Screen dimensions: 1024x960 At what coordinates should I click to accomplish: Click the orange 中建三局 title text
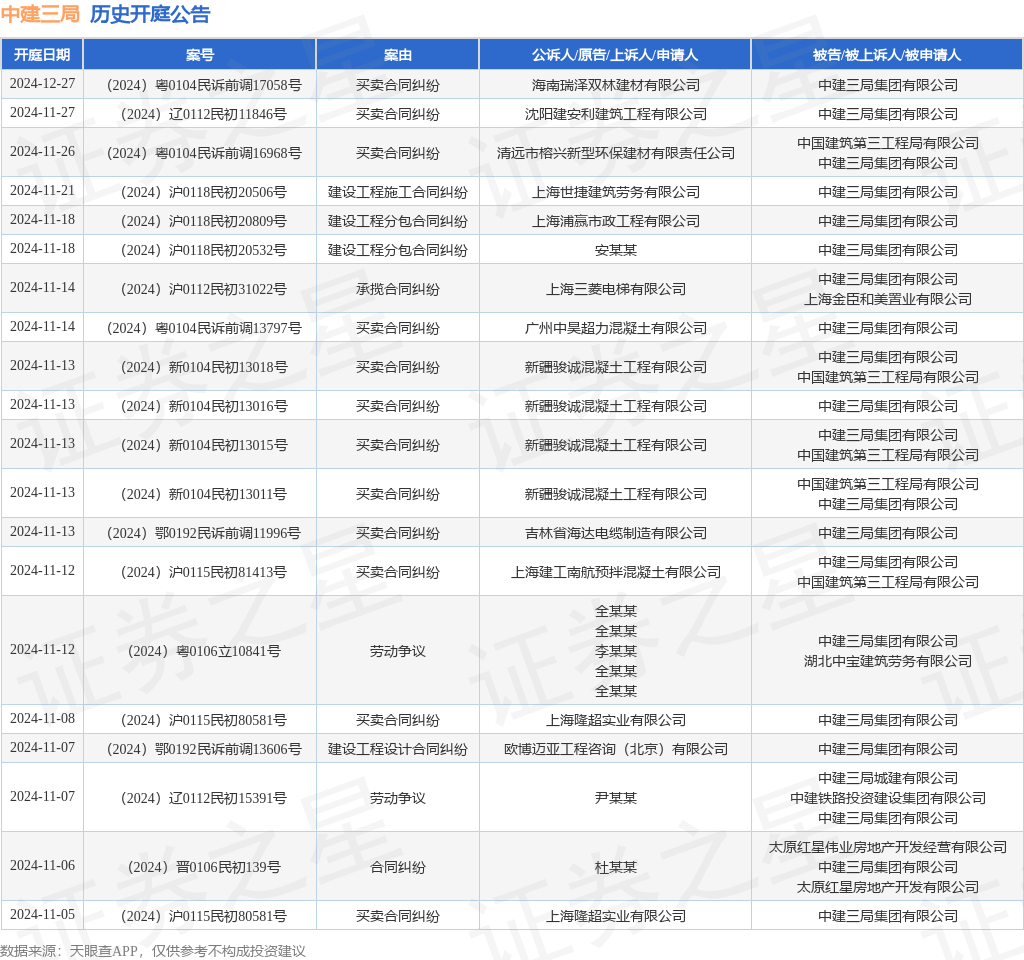[x=40, y=14]
